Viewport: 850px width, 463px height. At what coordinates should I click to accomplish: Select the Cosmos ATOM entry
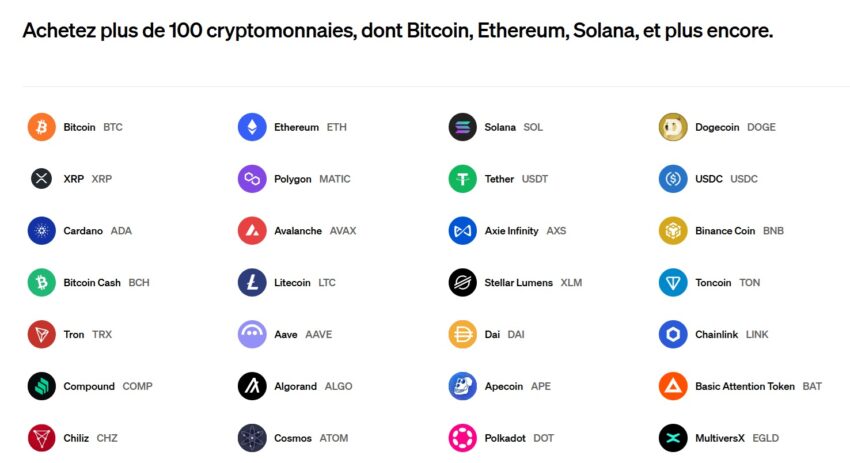[x=311, y=438]
